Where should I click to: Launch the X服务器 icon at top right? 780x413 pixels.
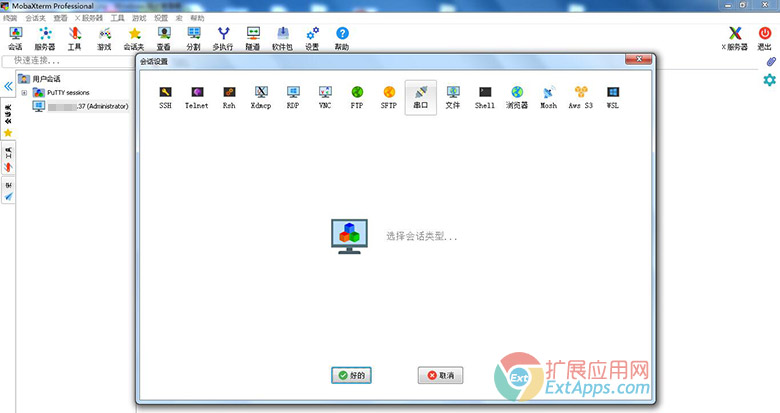click(735, 39)
